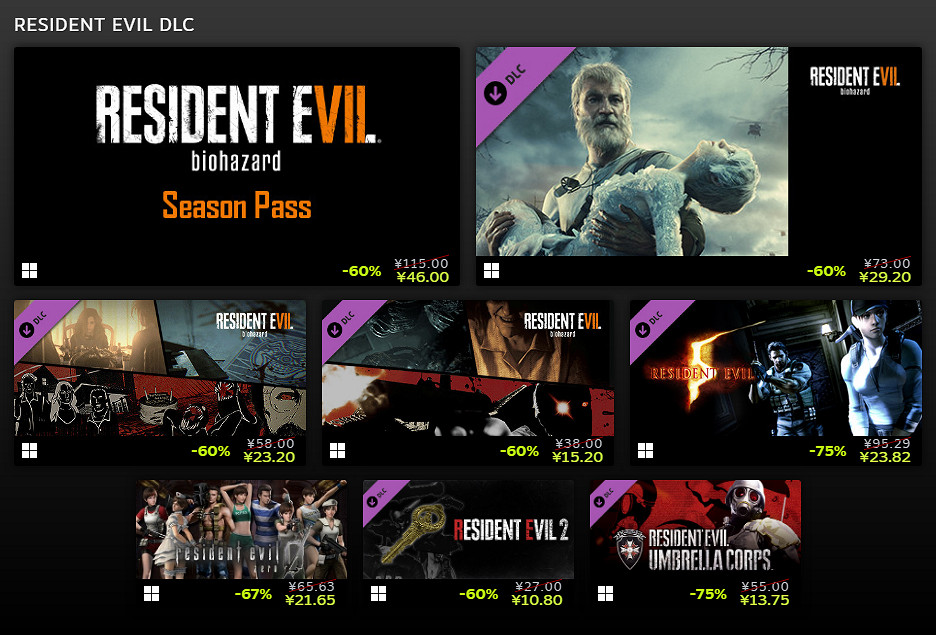Viewport: 936px width, 635px height.
Task: Click the DLC badge on the golden key tile
Action: 378,497
